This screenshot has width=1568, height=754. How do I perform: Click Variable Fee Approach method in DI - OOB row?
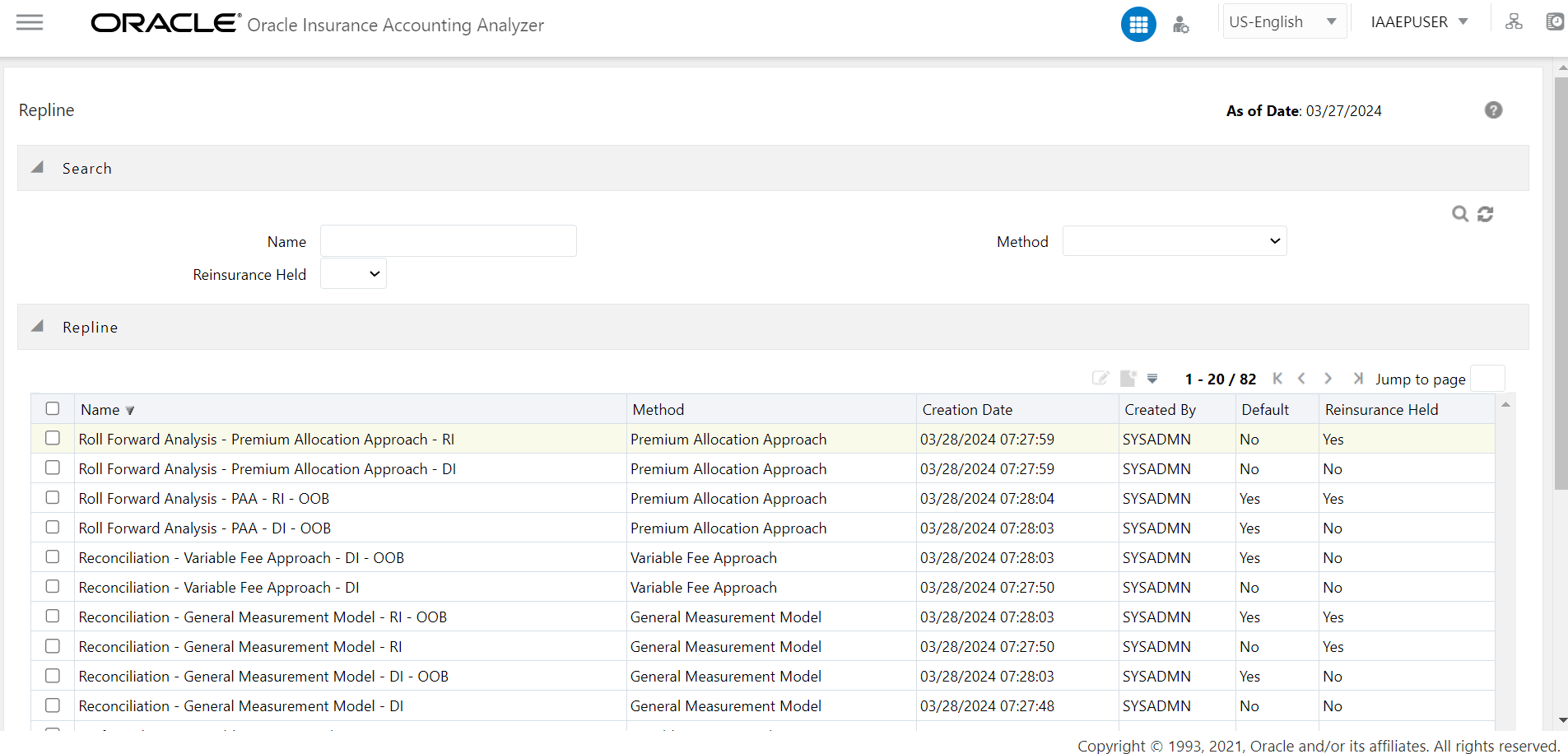click(x=703, y=558)
